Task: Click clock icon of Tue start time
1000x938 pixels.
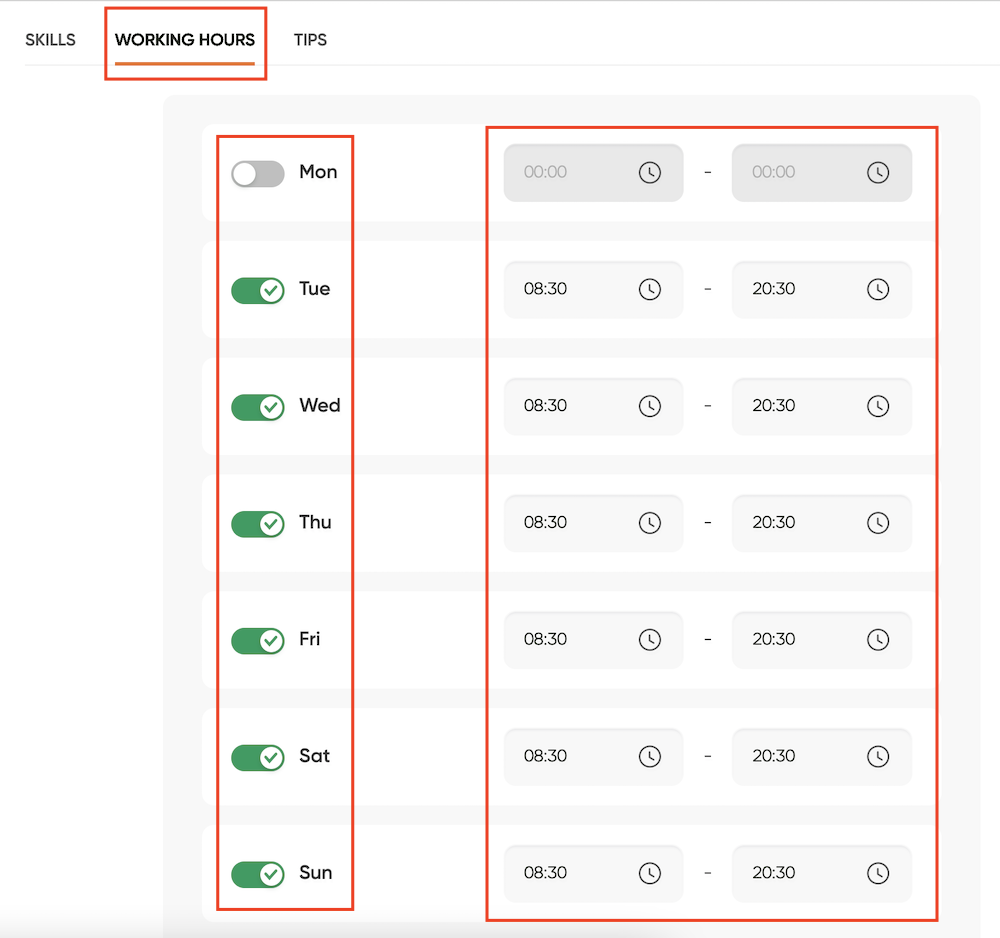Action: pyautogui.click(x=650, y=289)
